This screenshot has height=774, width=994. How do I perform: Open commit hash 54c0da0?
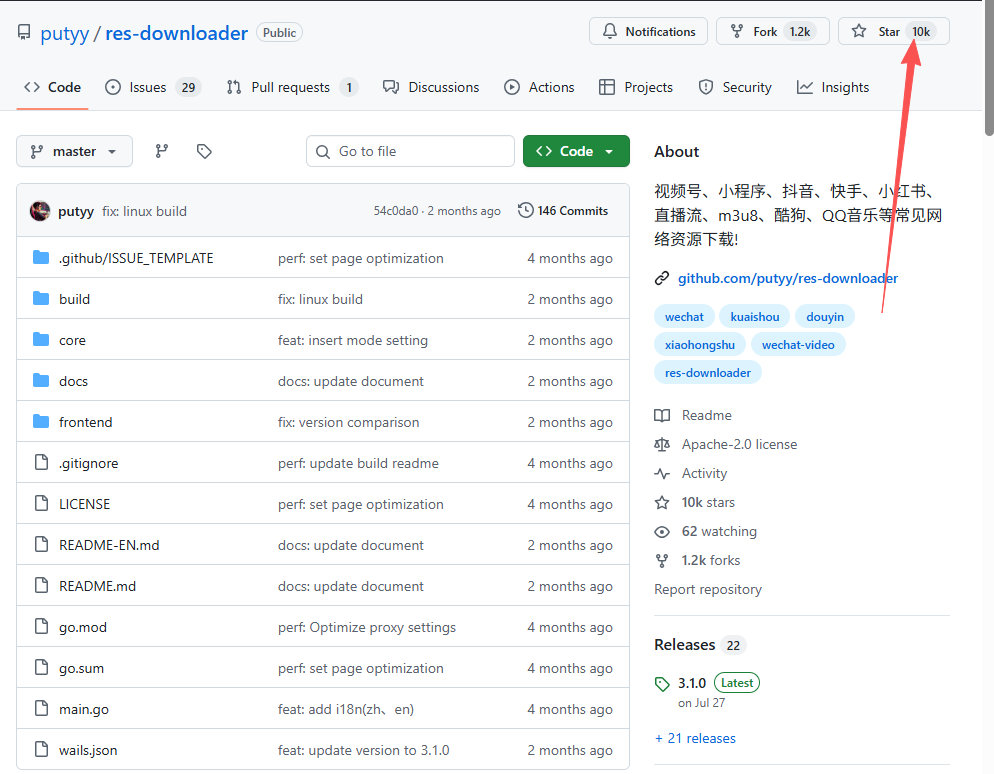396,211
